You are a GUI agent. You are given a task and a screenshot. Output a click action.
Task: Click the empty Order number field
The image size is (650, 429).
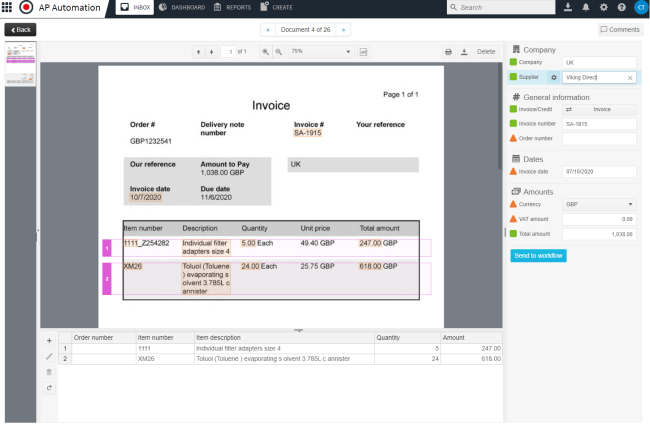(x=599, y=138)
